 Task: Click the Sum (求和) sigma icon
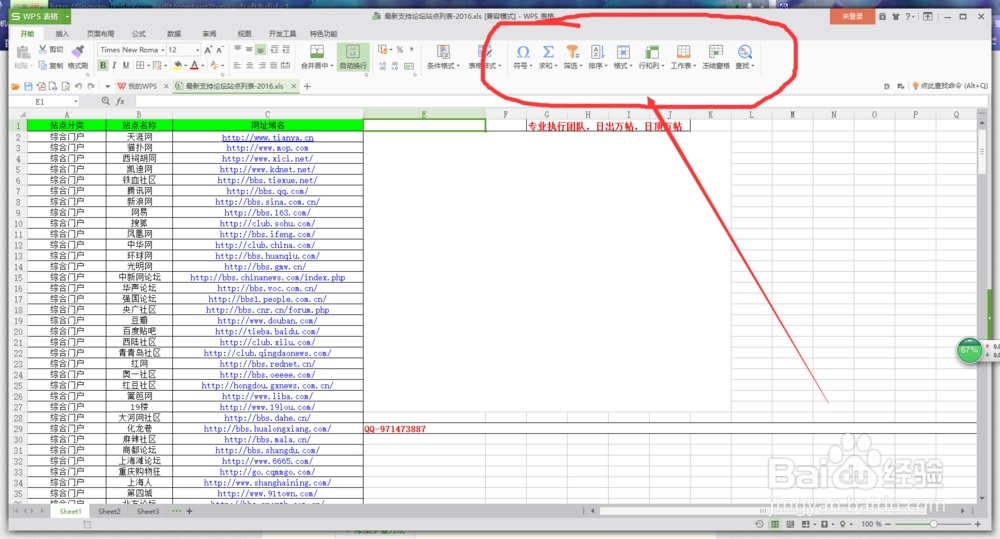pos(548,52)
